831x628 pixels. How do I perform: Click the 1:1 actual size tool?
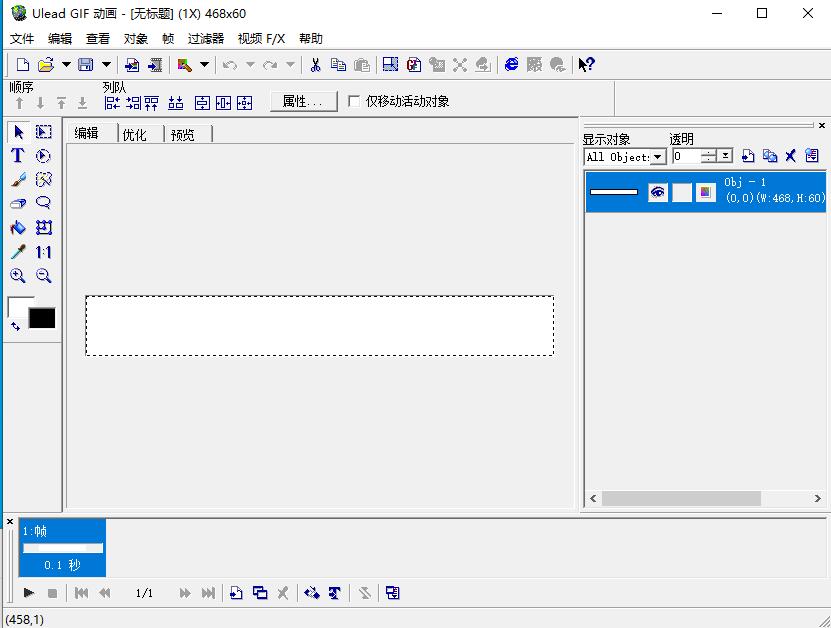point(43,252)
